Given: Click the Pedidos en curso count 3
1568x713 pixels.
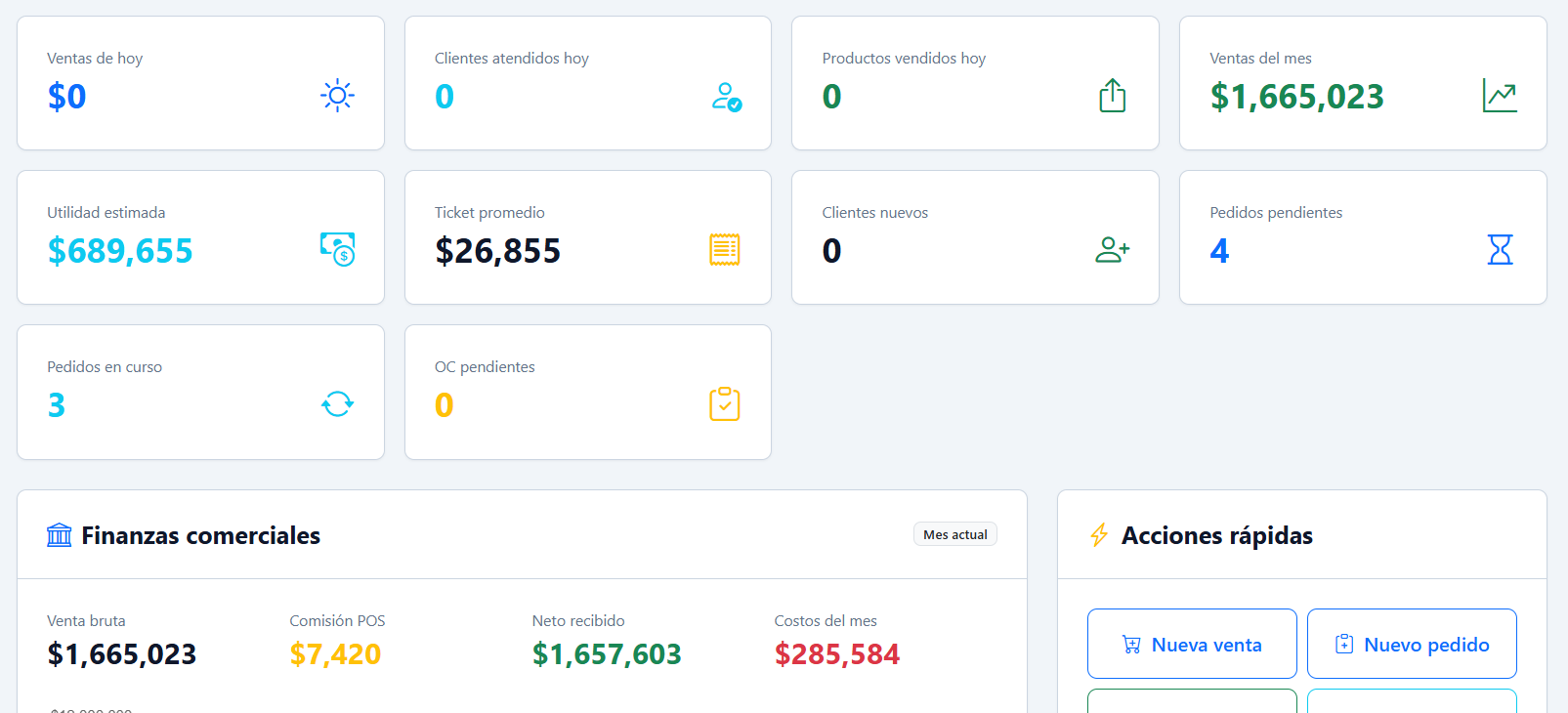Looking at the screenshot, I should pos(57,405).
